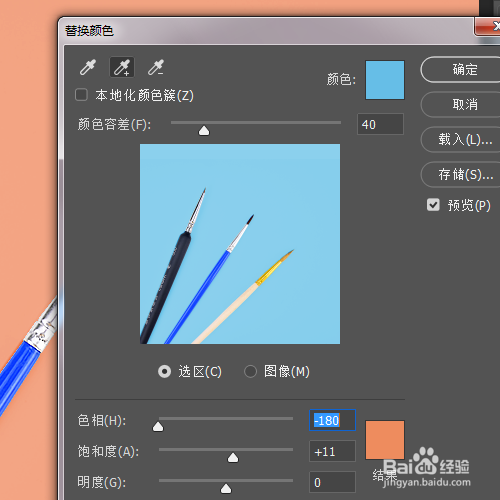Image resolution: width=500 pixels, height=500 pixels.
Task: Enable 本地化颜色簇(Z) checkbox
Action: [82, 95]
